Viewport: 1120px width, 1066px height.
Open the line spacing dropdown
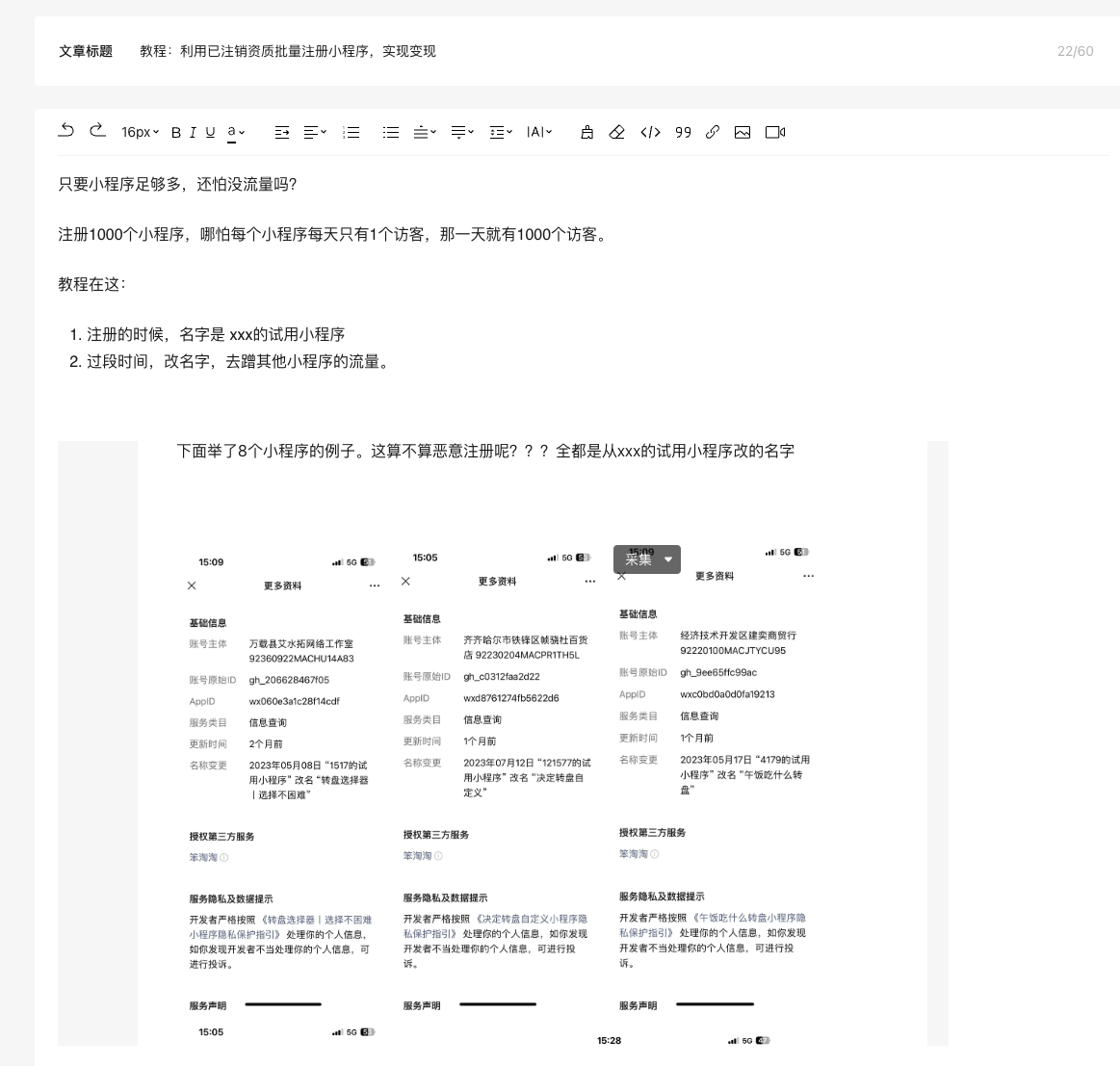(x=501, y=132)
